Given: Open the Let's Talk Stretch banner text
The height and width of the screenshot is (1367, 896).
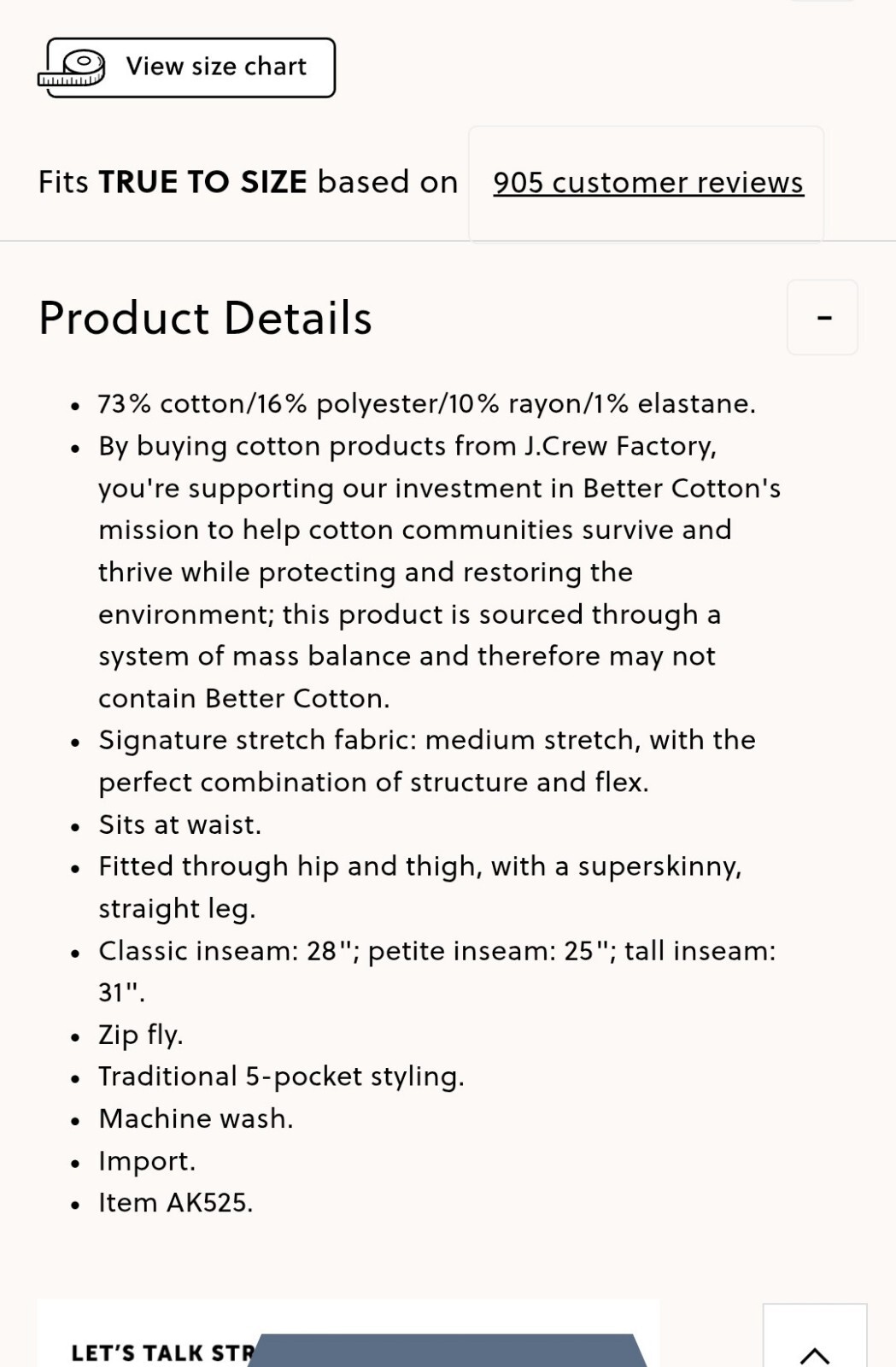Looking at the screenshot, I should (162, 1353).
